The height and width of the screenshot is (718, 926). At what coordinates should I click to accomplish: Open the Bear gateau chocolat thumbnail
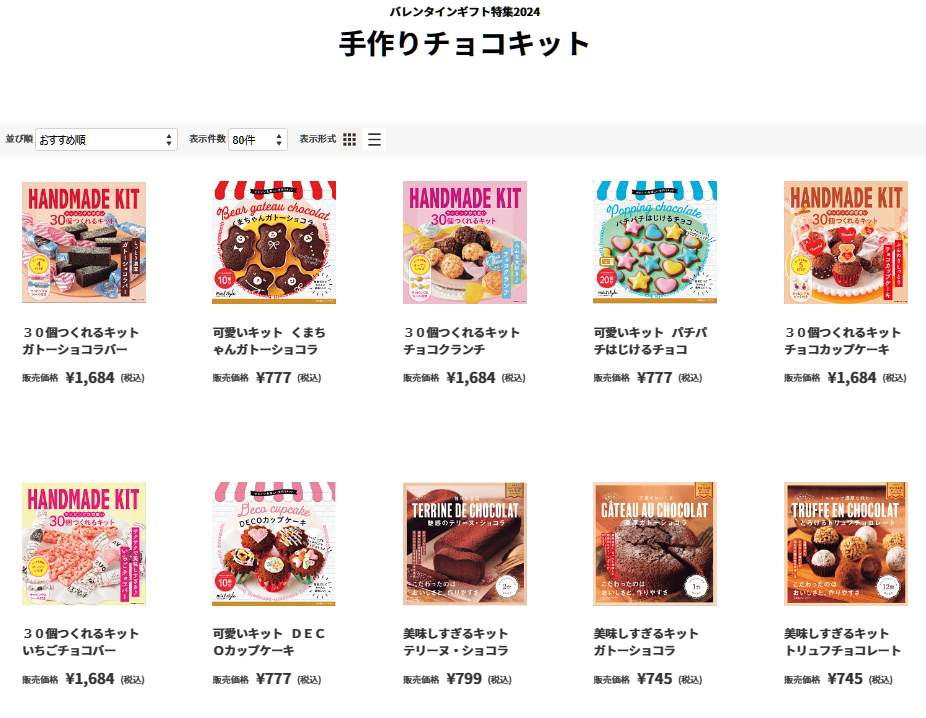click(274, 243)
